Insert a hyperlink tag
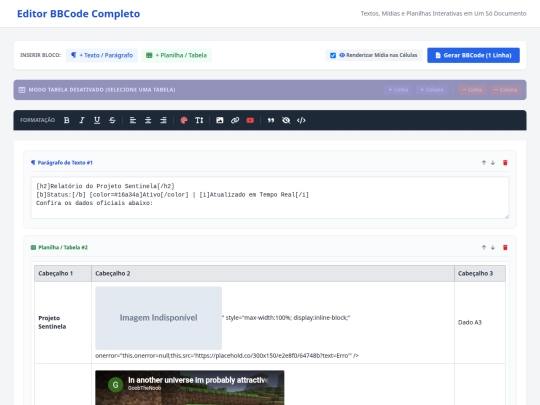540x405 pixels. click(235, 120)
